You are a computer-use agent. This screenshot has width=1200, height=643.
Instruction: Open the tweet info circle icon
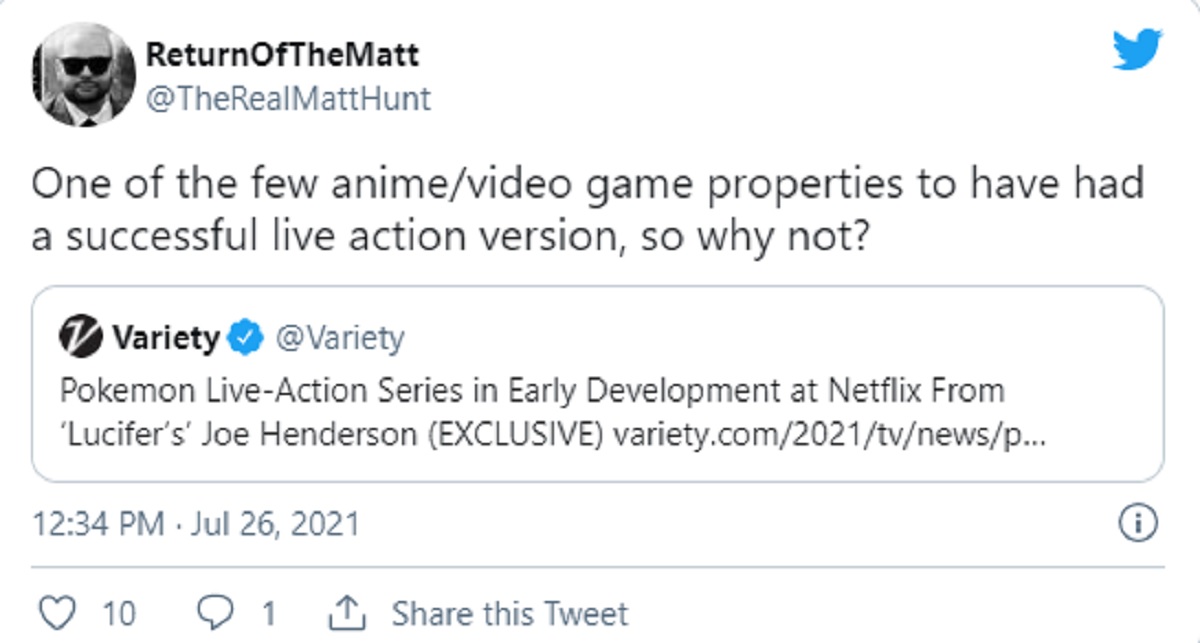click(x=1139, y=523)
